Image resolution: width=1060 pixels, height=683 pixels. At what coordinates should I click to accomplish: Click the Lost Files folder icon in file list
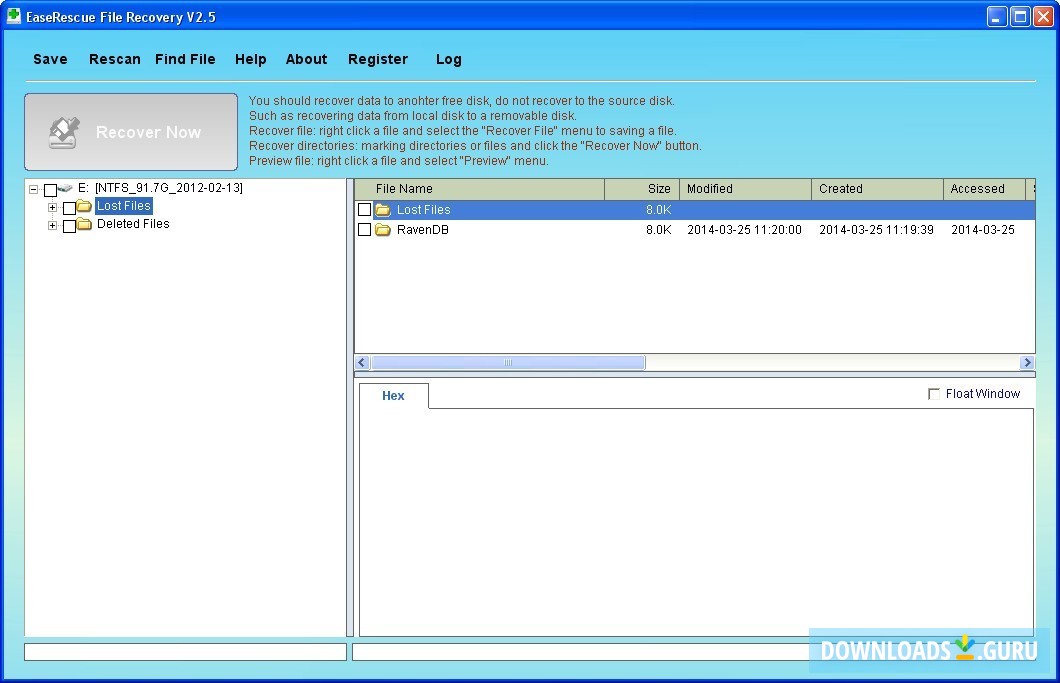coord(382,210)
